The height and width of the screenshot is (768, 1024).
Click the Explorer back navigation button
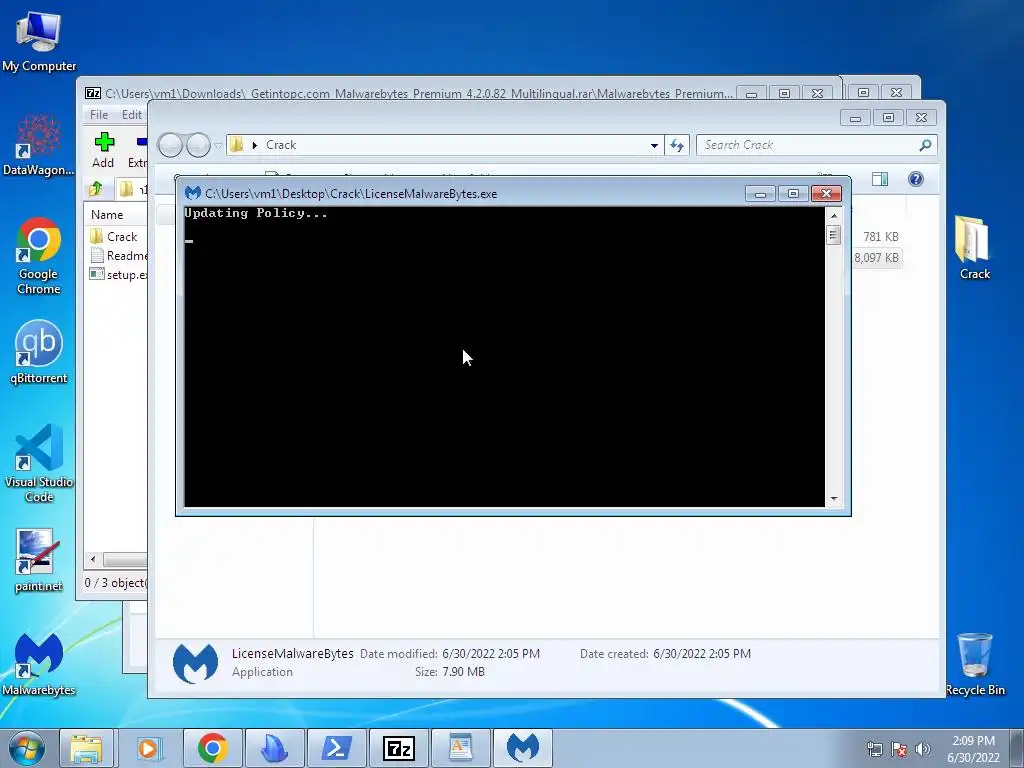click(x=170, y=145)
